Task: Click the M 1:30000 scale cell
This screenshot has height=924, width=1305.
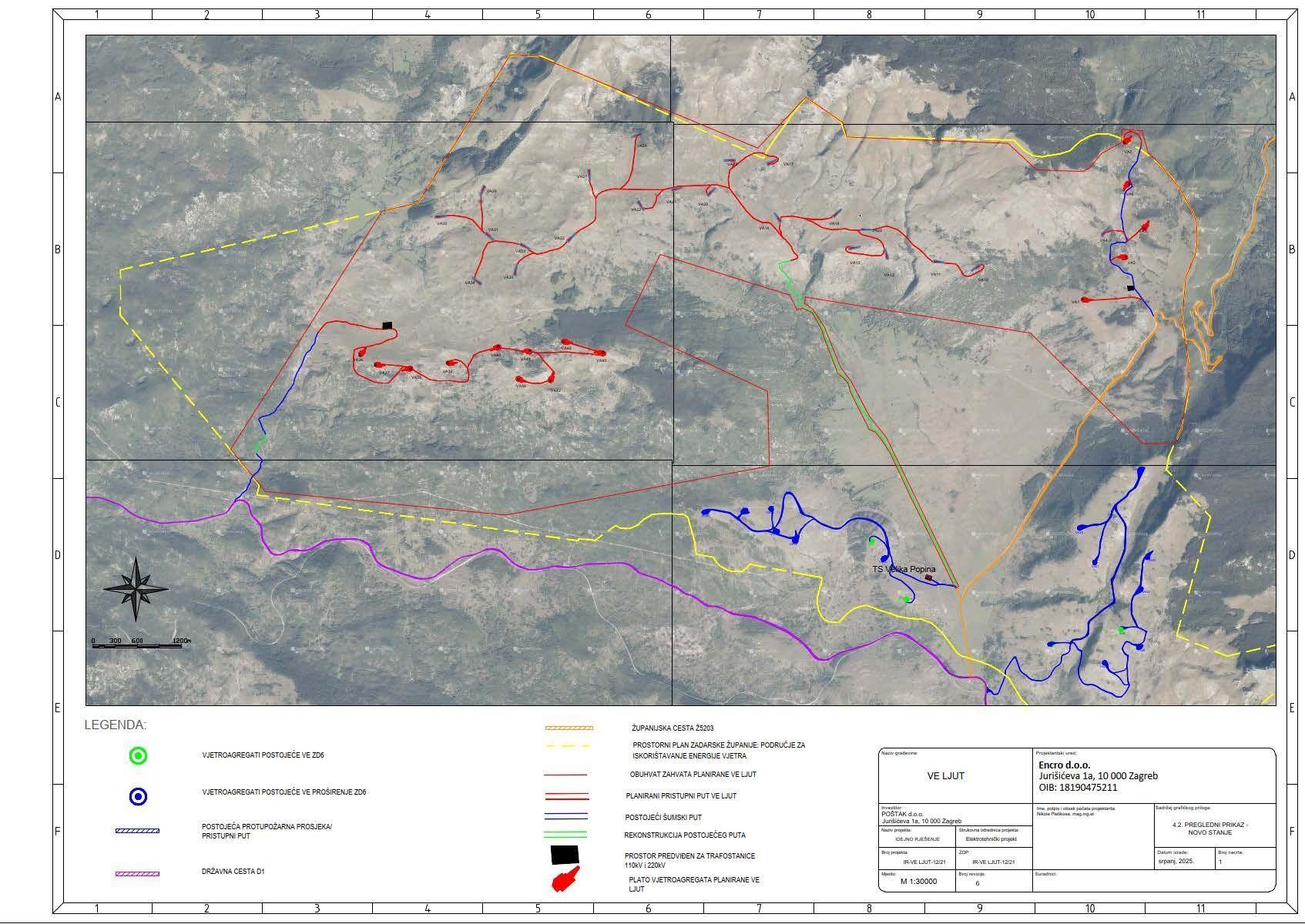Action: click(x=918, y=882)
